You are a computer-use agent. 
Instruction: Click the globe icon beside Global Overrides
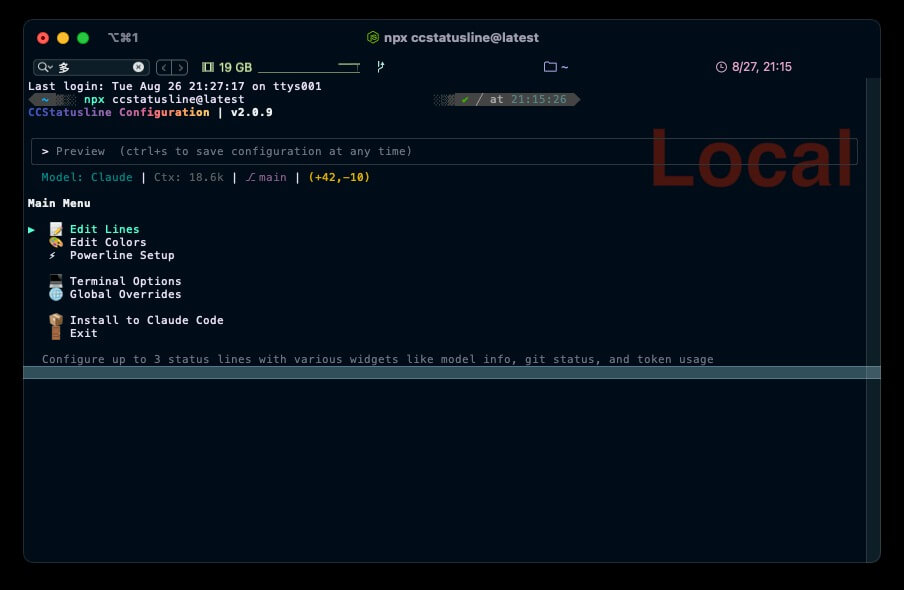tap(56, 294)
